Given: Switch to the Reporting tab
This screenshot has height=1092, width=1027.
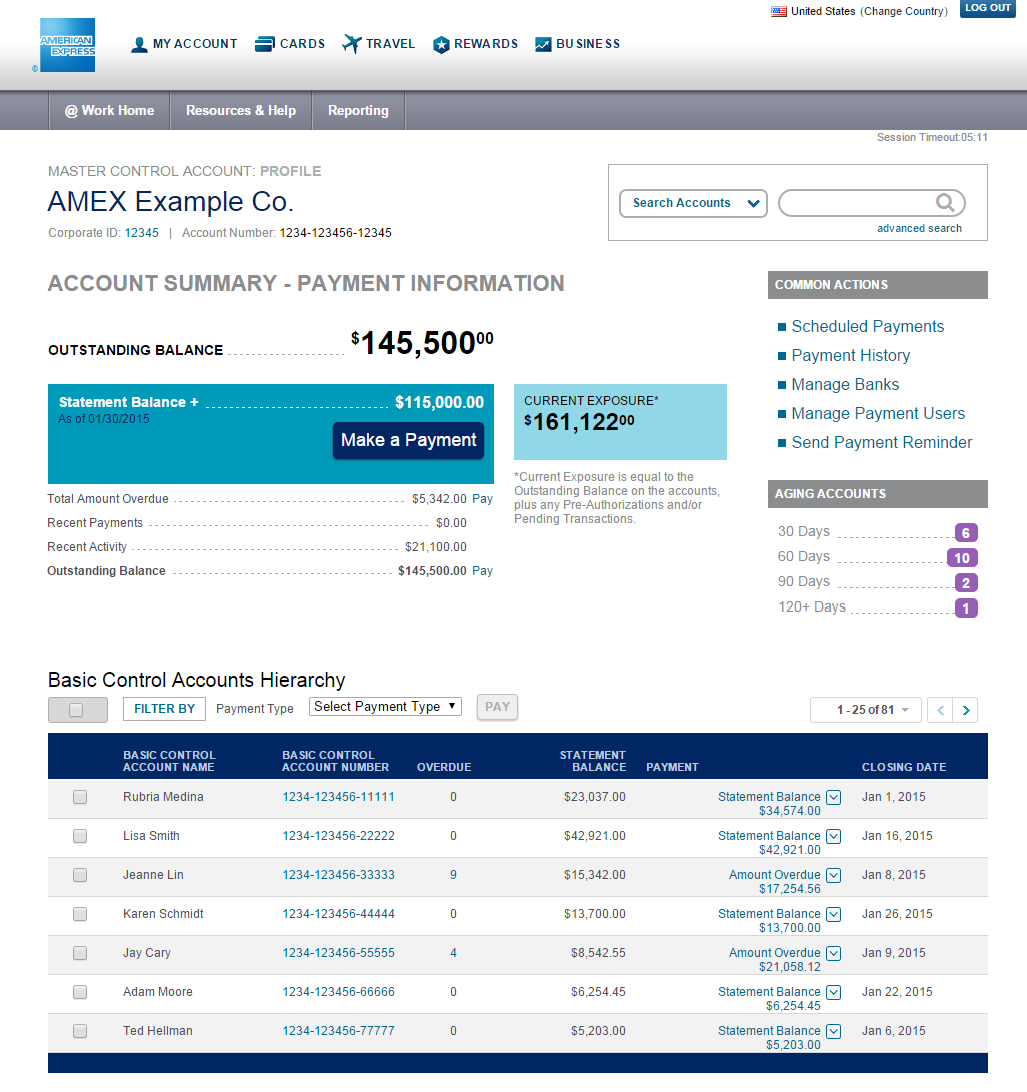Looking at the screenshot, I should (358, 111).
